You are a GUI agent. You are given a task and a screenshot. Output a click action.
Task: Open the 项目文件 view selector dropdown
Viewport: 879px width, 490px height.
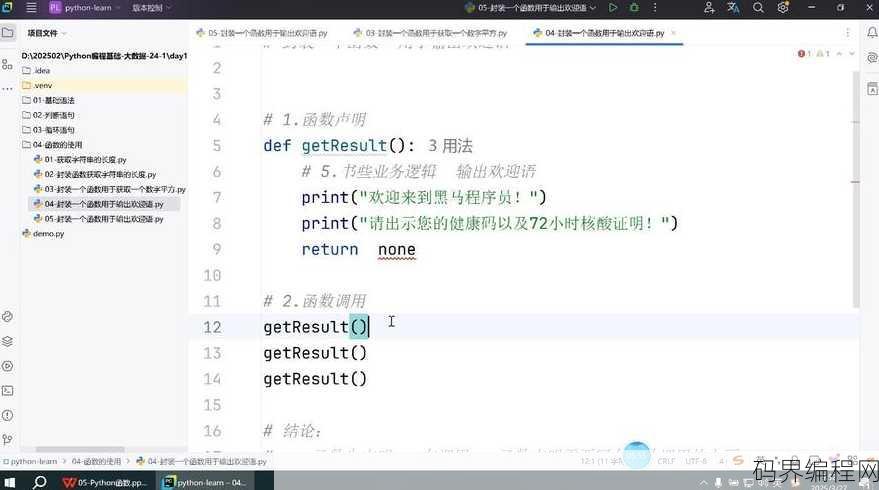click(47, 33)
